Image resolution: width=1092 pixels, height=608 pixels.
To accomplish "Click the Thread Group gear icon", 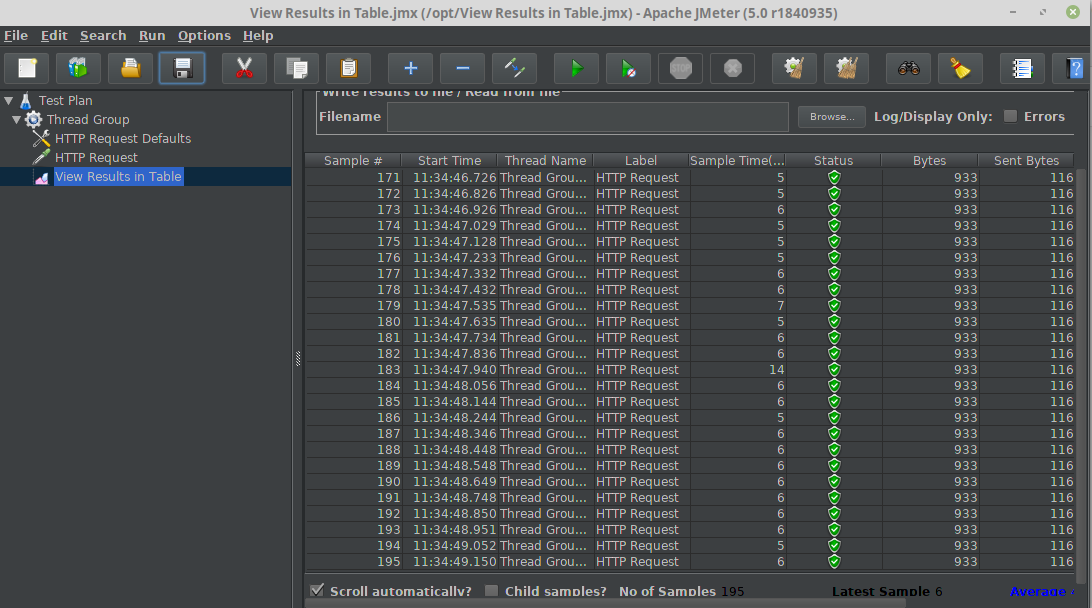I will [x=33, y=120].
